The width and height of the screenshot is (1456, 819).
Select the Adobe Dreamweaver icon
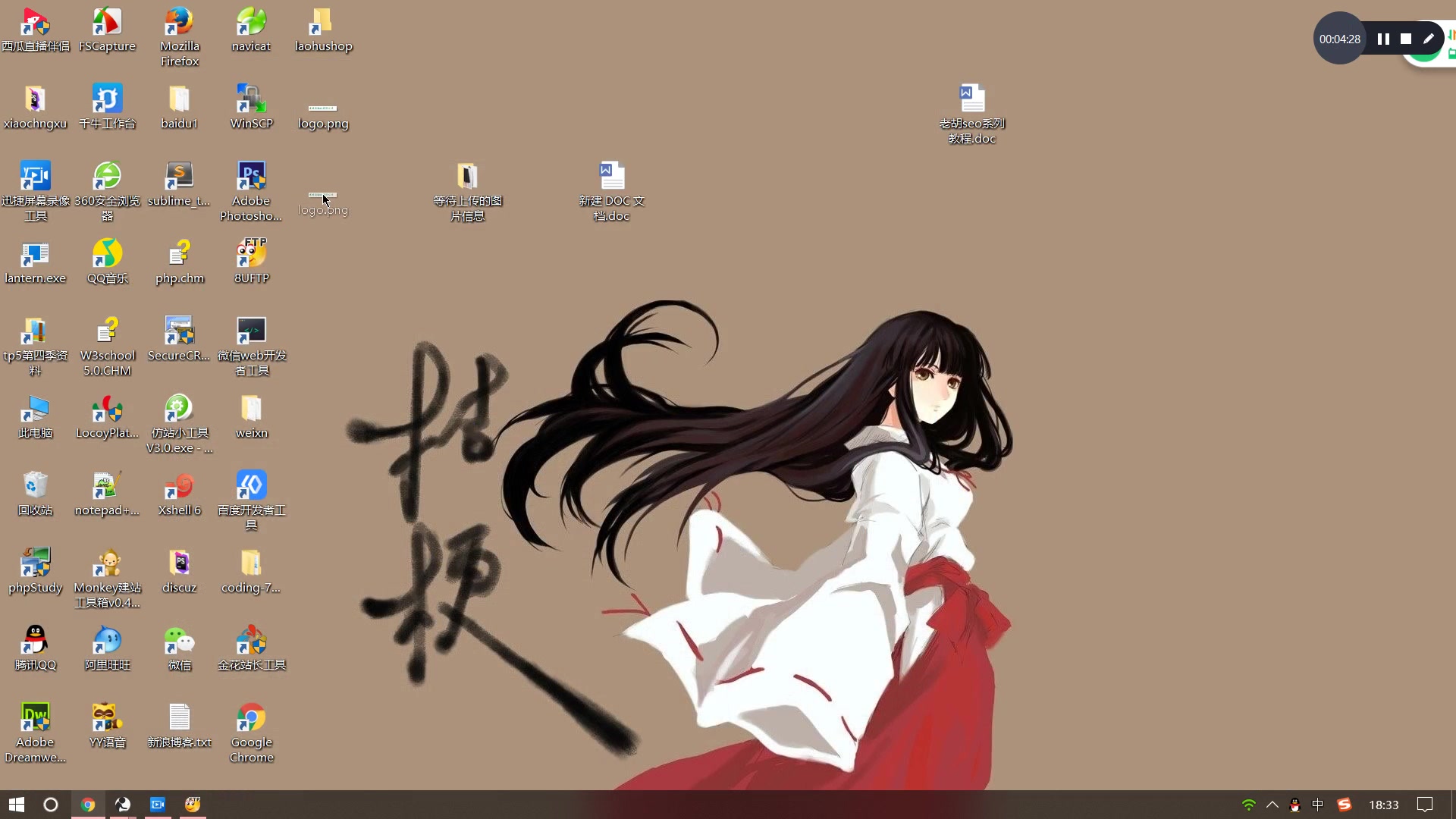point(35,719)
